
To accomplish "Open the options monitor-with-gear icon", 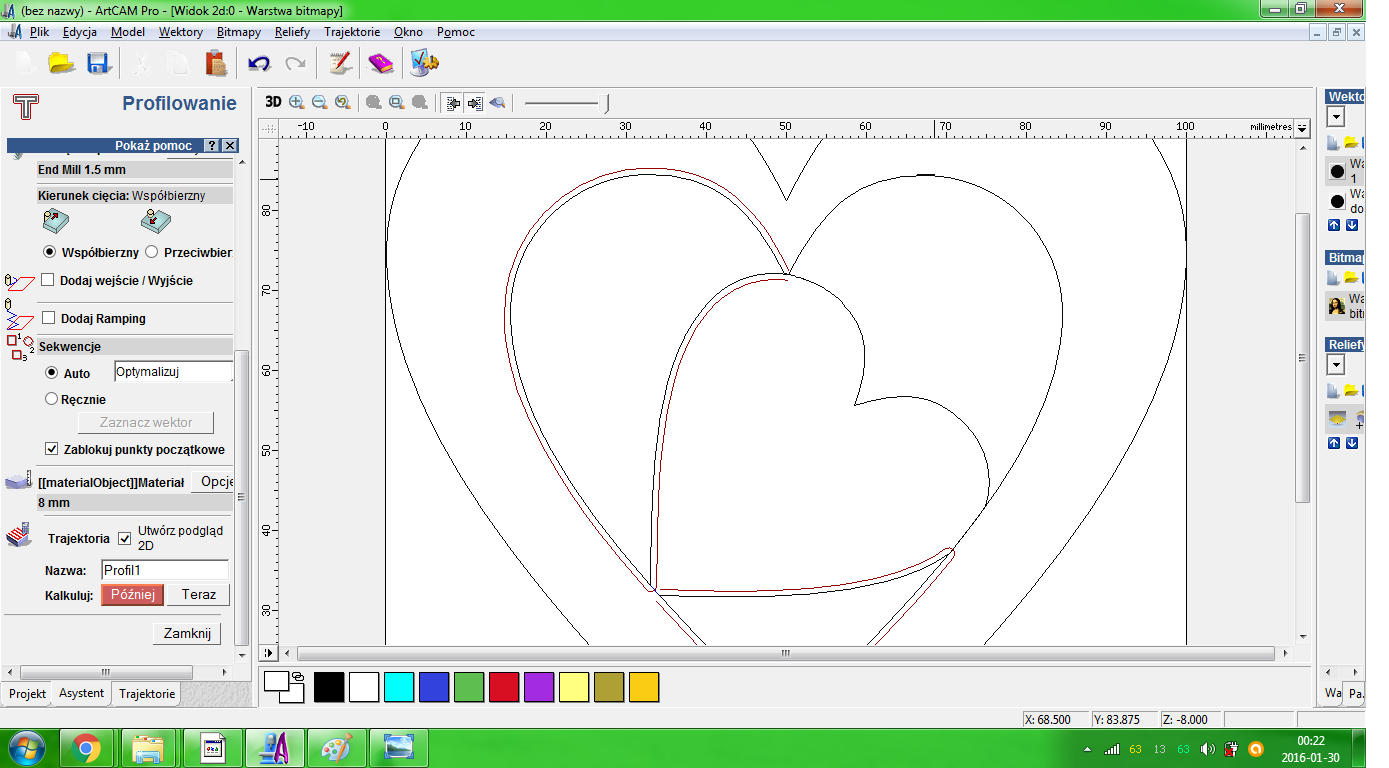I will (424, 63).
